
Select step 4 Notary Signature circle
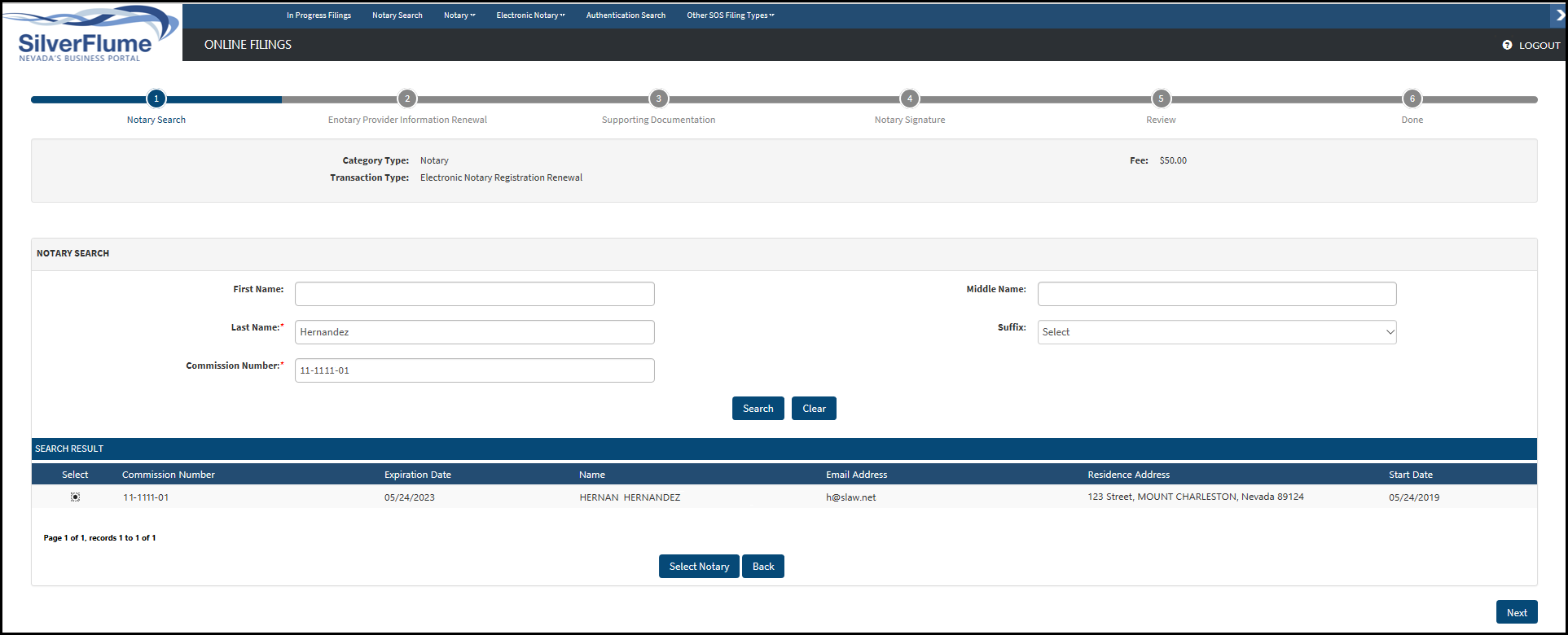910,99
